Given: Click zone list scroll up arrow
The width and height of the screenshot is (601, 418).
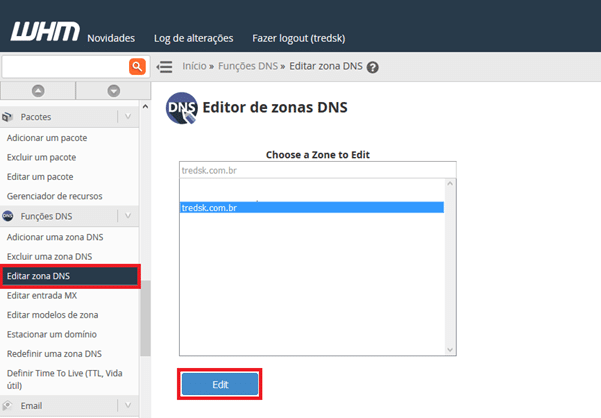Looking at the screenshot, I should point(450,184).
